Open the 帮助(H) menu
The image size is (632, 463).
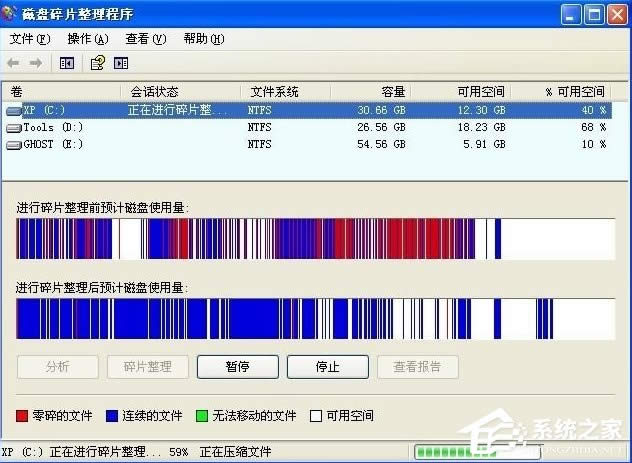(203, 39)
